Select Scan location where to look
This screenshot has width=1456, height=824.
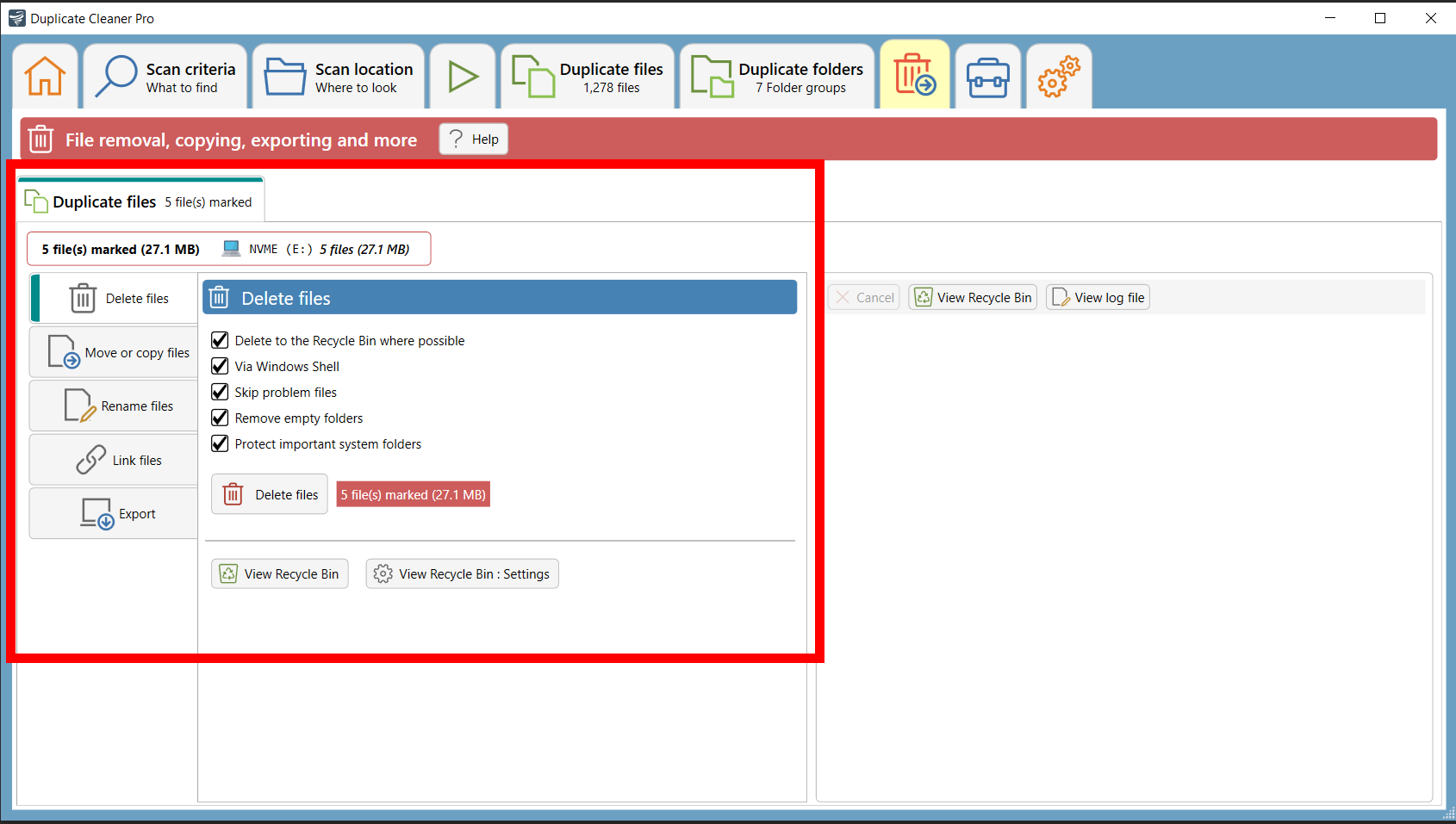pos(338,76)
